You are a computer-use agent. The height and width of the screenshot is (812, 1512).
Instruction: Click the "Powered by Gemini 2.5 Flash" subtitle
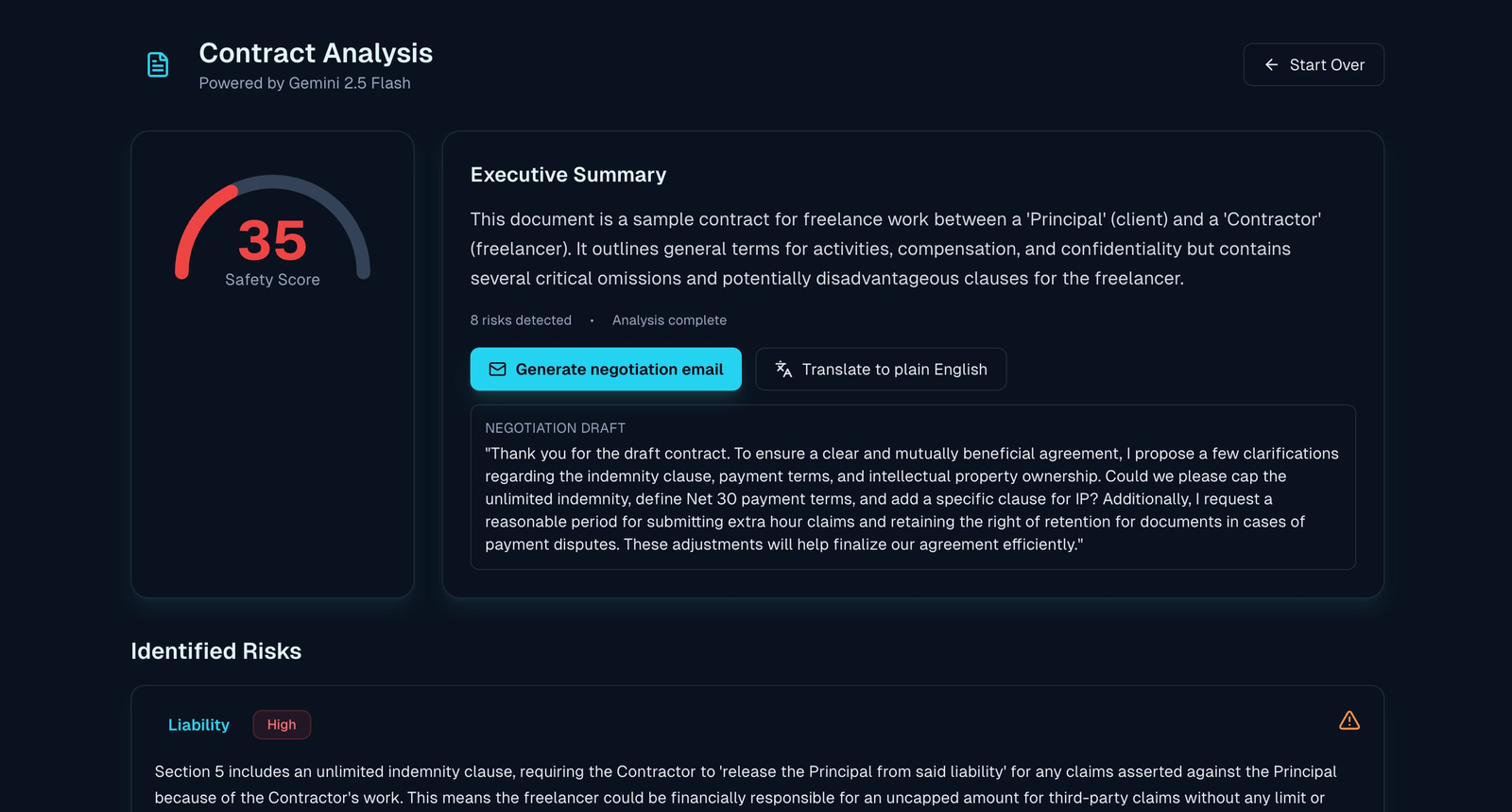point(304,83)
